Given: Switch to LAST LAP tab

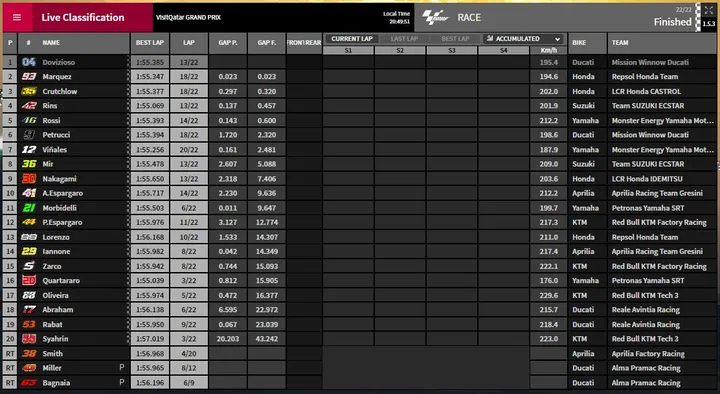Looking at the screenshot, I should coord(404,39).
